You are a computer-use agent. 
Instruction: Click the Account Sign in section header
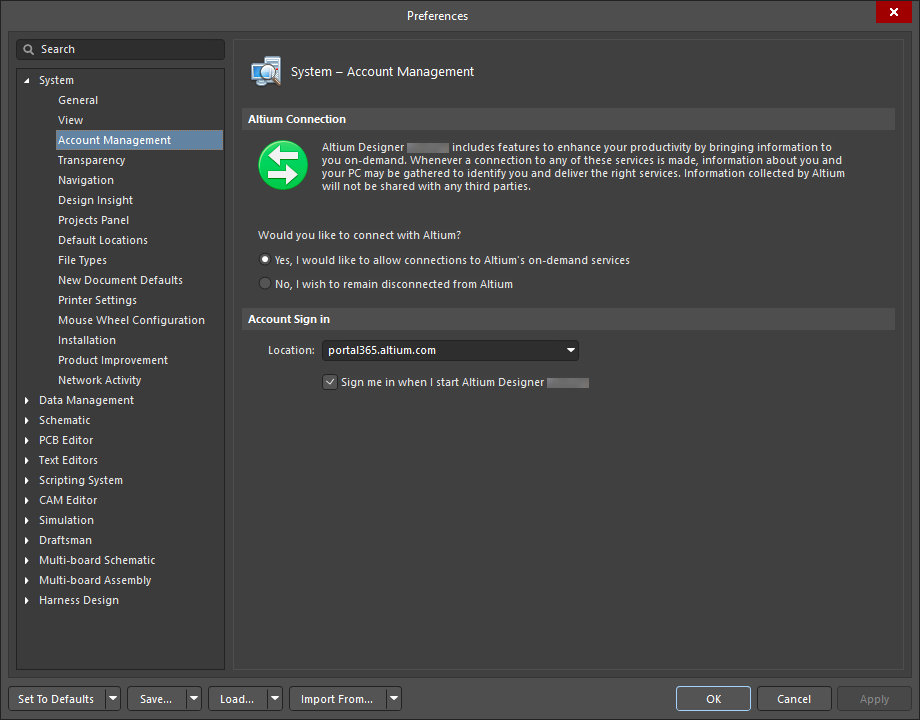click(x=568, y=319)
